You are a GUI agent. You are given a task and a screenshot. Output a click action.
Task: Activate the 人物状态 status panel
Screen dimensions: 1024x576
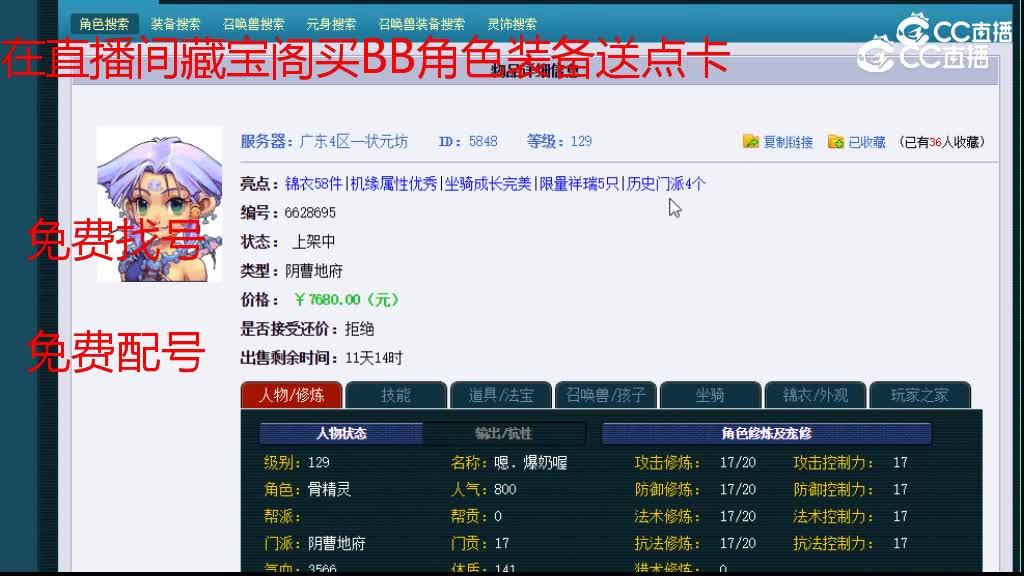click(340, 433)
